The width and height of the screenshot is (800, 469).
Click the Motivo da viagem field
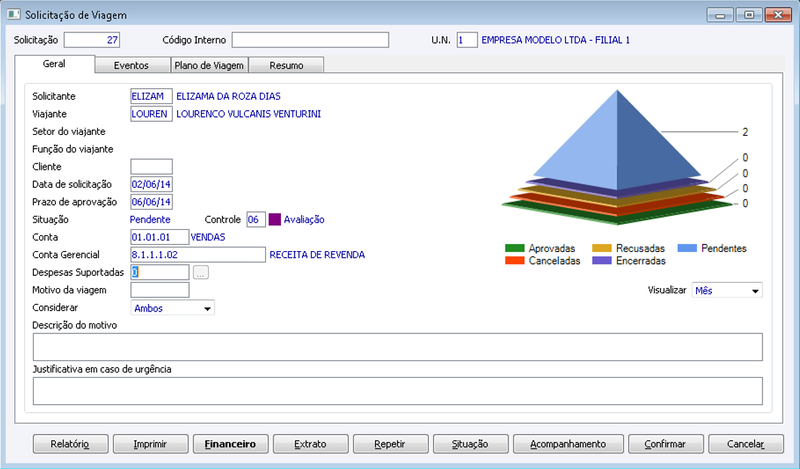click(x=160, y=290)
